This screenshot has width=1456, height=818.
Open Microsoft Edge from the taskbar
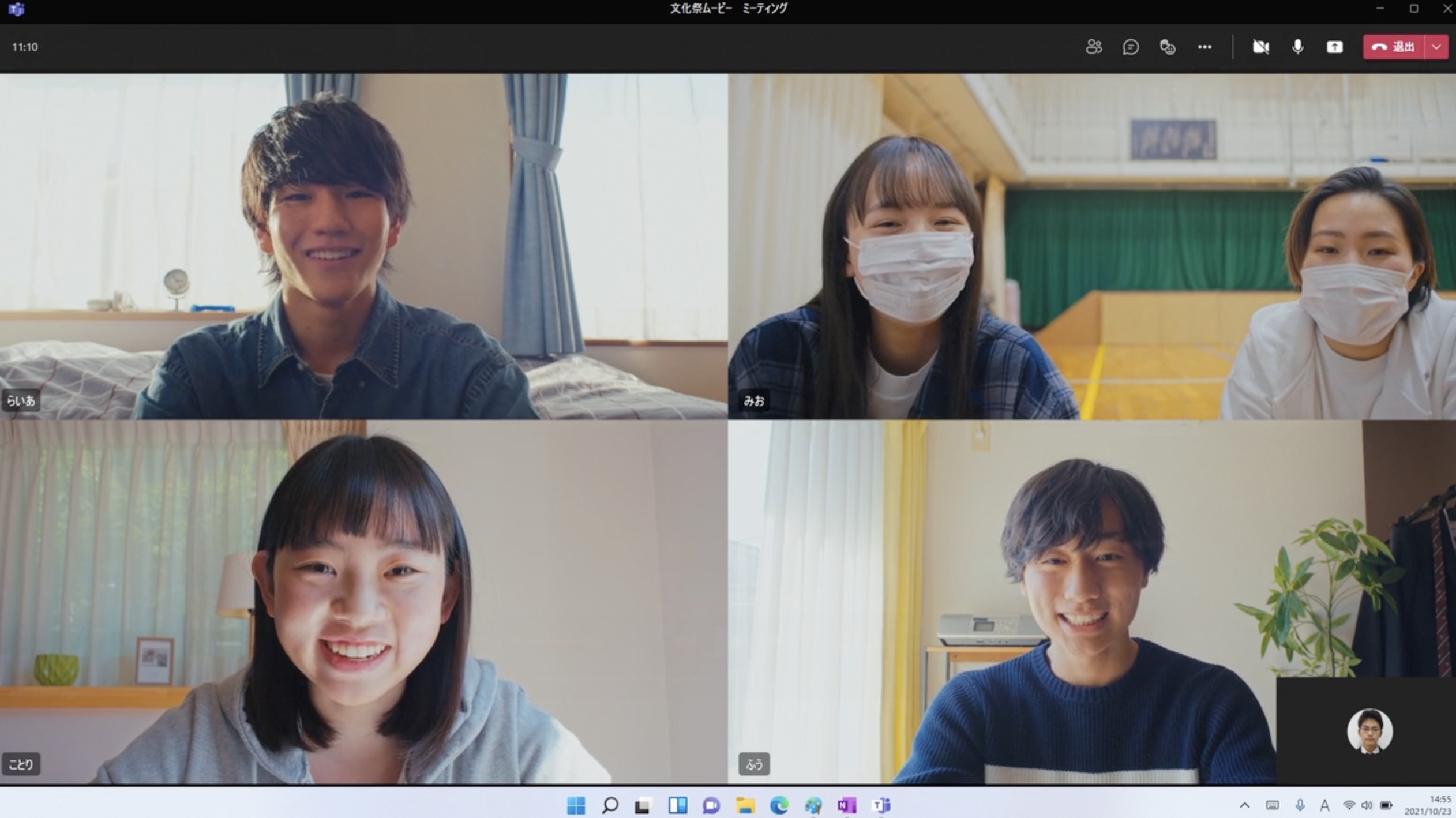pos(779,805)
